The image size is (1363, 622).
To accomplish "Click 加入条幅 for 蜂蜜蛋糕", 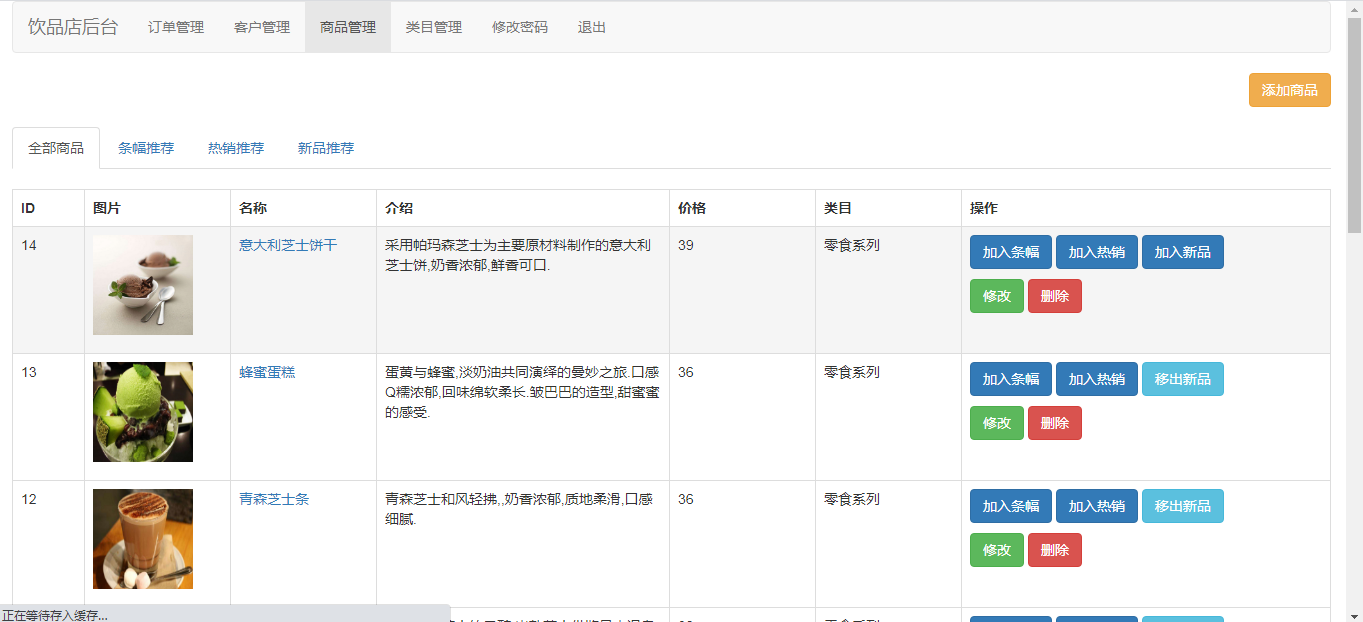I will 1011,379.
